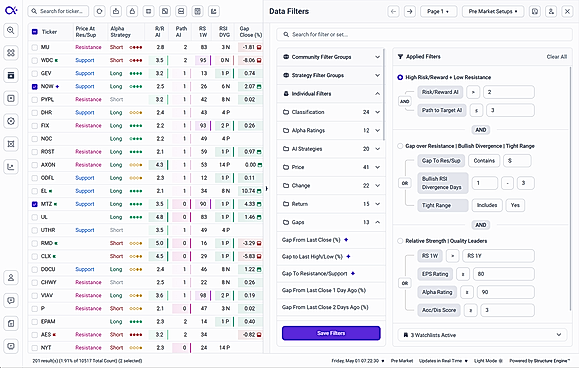Click Clear All in Applied Filters
Viewport: 579px width, 368px height.
pos(556,57)
